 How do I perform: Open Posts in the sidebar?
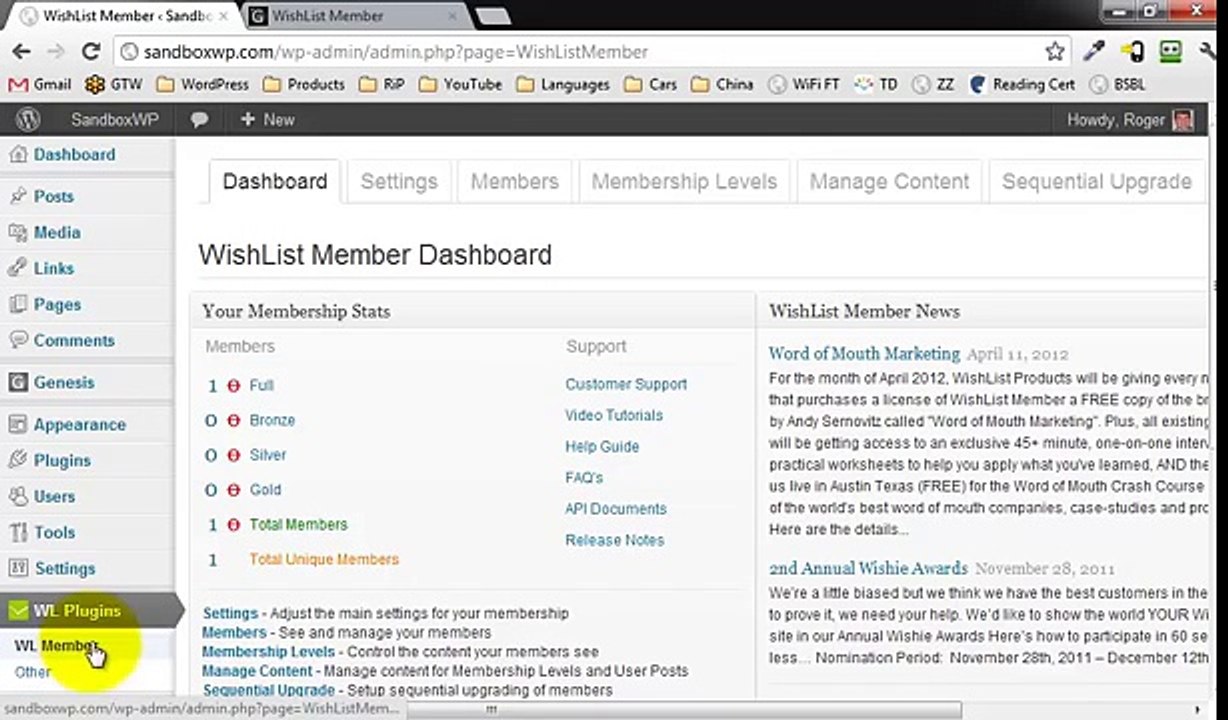click(53, 197)
